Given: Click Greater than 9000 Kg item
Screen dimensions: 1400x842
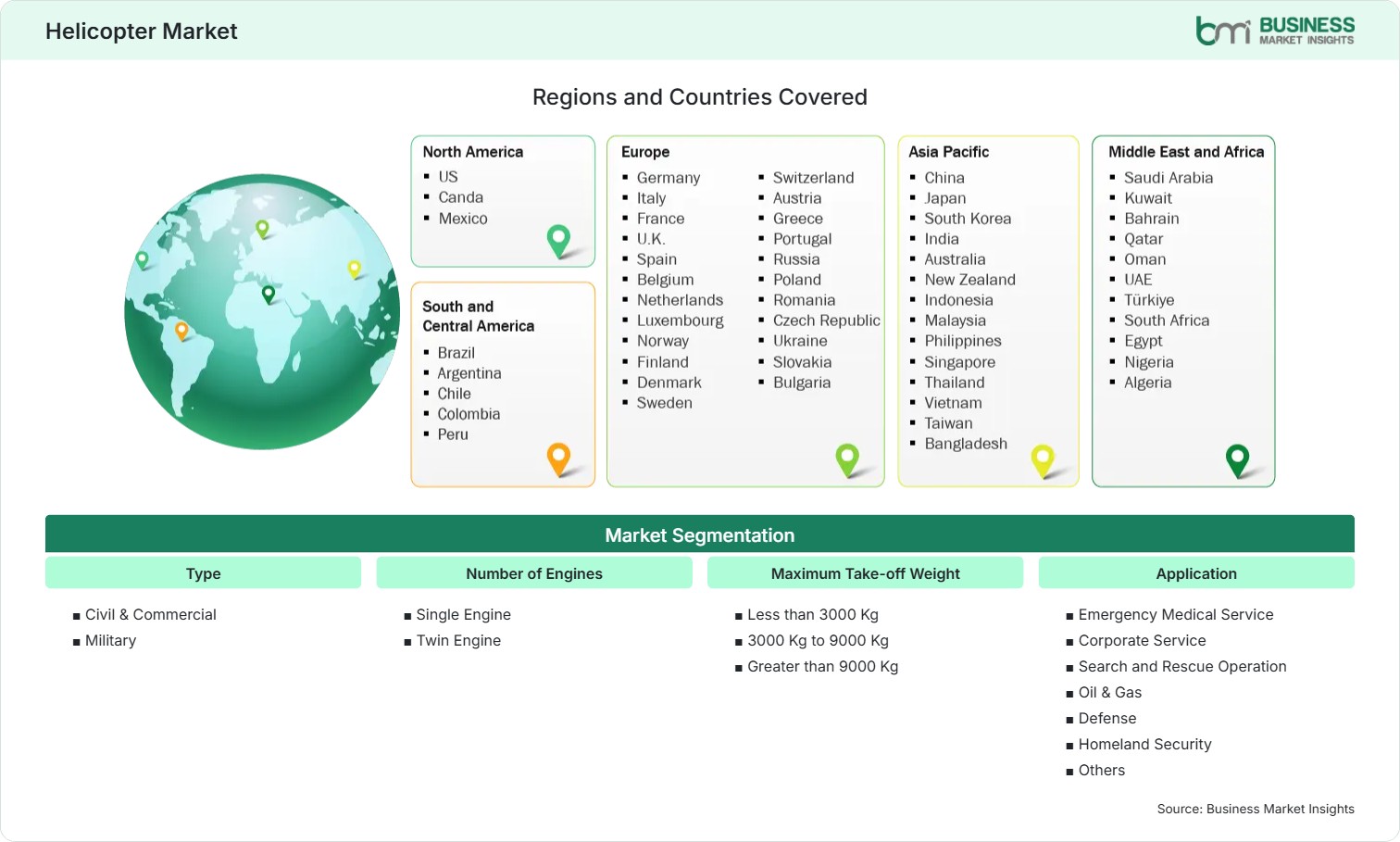Looking at the screenshot, I should coord(822,666).
